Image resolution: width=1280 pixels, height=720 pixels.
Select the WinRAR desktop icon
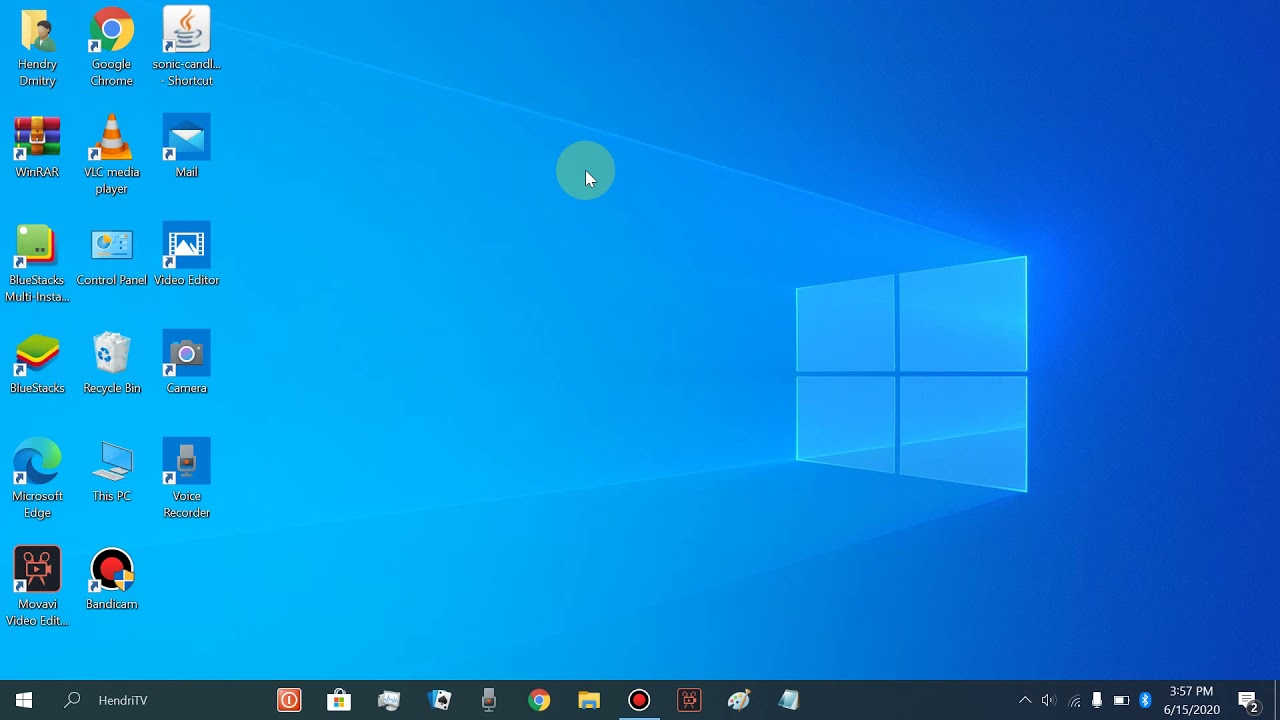37,147
